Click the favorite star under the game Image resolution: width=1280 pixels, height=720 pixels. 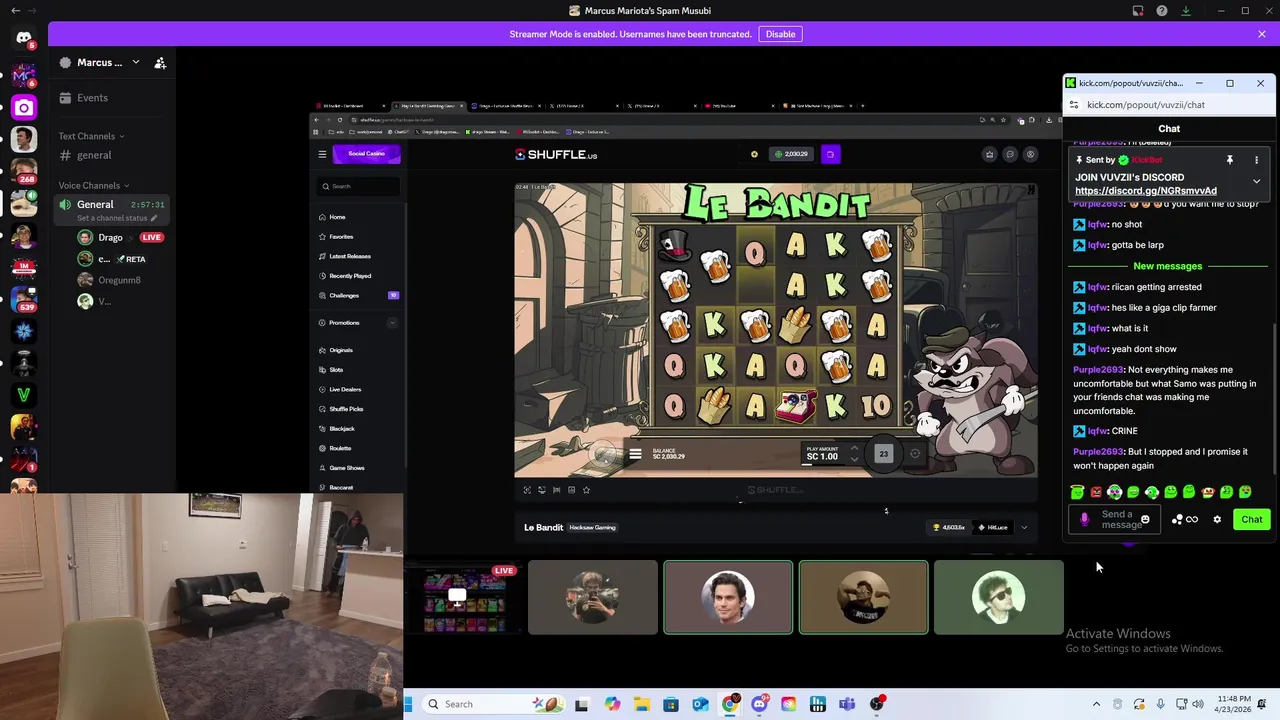[x=586, y=490]
